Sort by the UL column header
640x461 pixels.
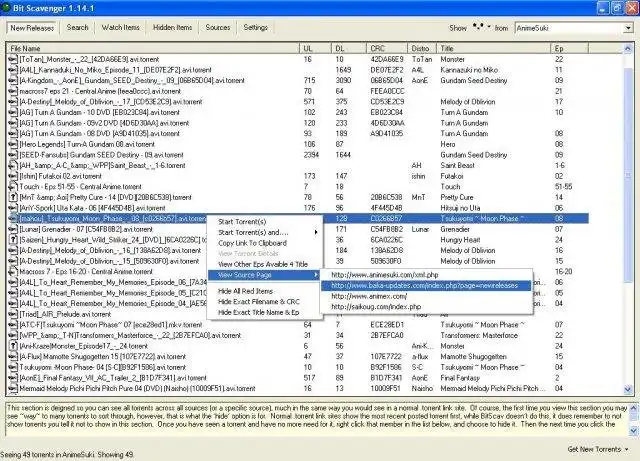(316, 48)
